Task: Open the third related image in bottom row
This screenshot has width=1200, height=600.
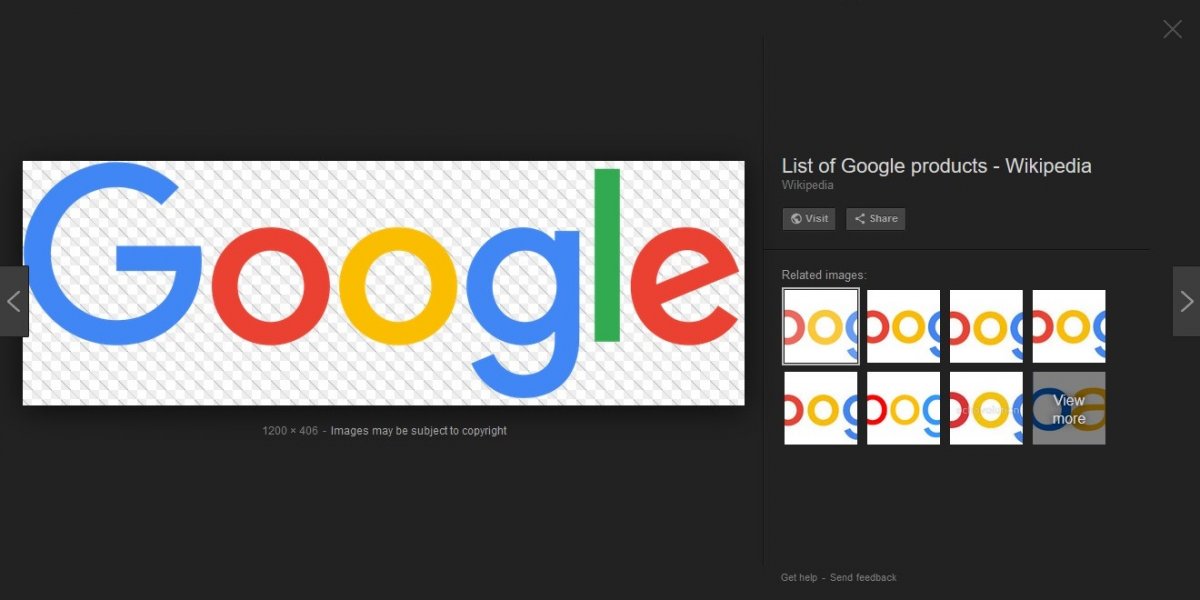Action: click(987, 408)
